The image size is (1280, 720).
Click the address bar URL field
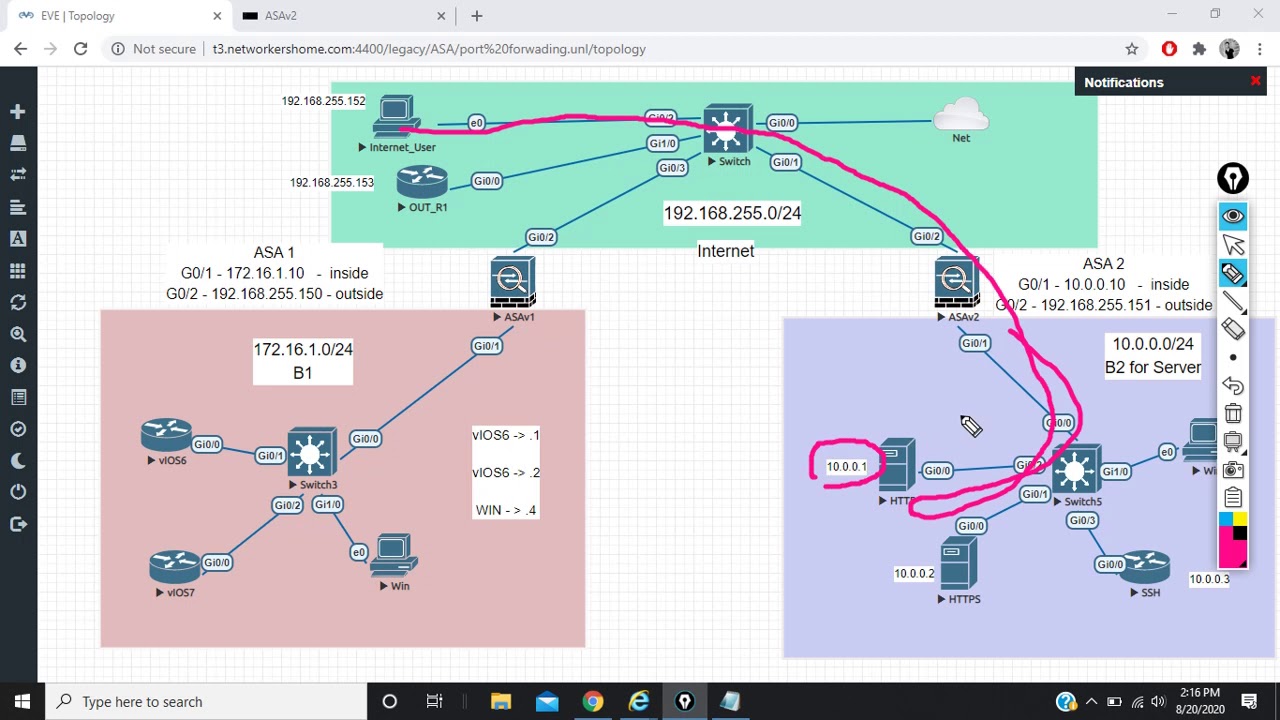tap(628, 48)
